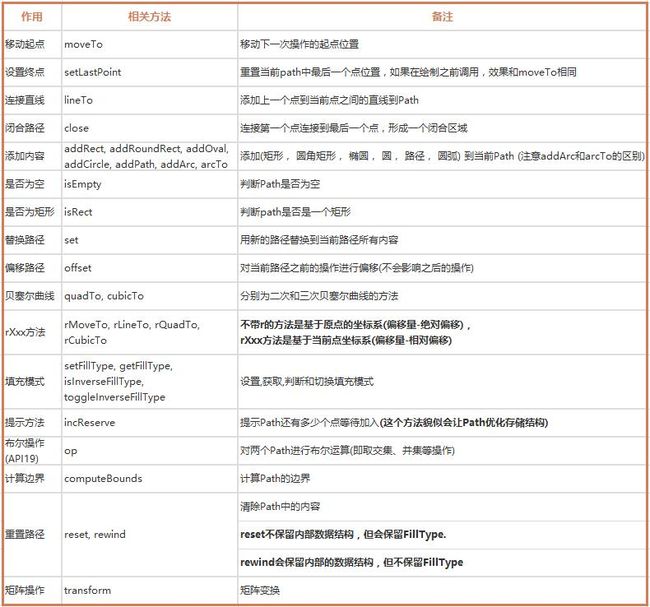Click the 偏移路径 row label
Screen dimensions: 650x607
coord(25,268)
